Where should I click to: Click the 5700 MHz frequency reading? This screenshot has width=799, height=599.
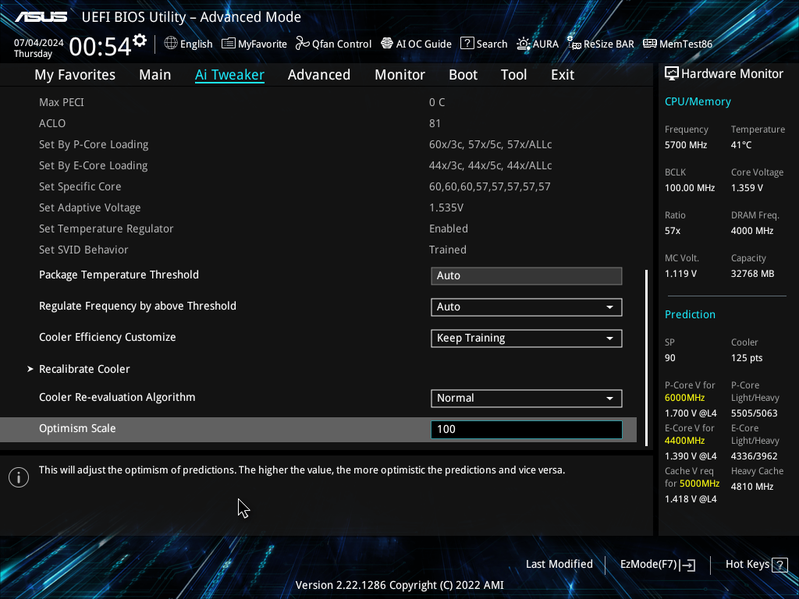tap(685, 145)
